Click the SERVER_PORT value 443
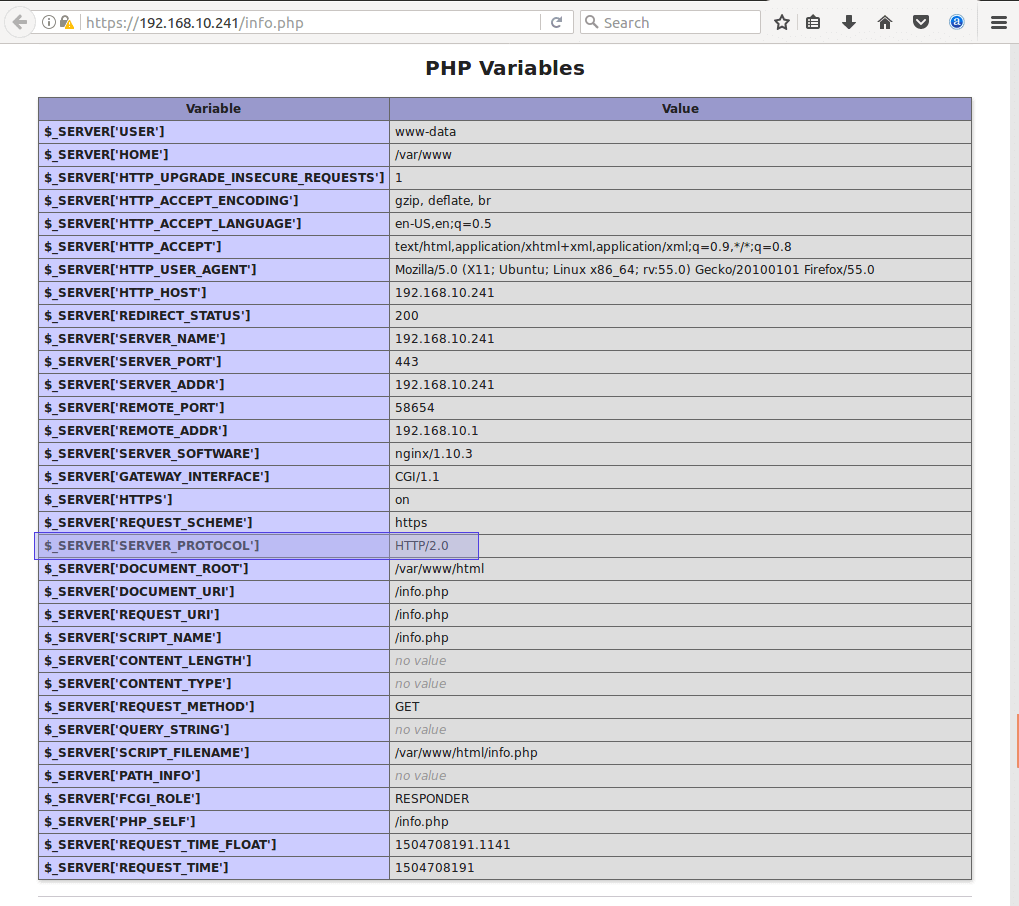The width and height of the screenshot is (1019, 906). point(406,362)
